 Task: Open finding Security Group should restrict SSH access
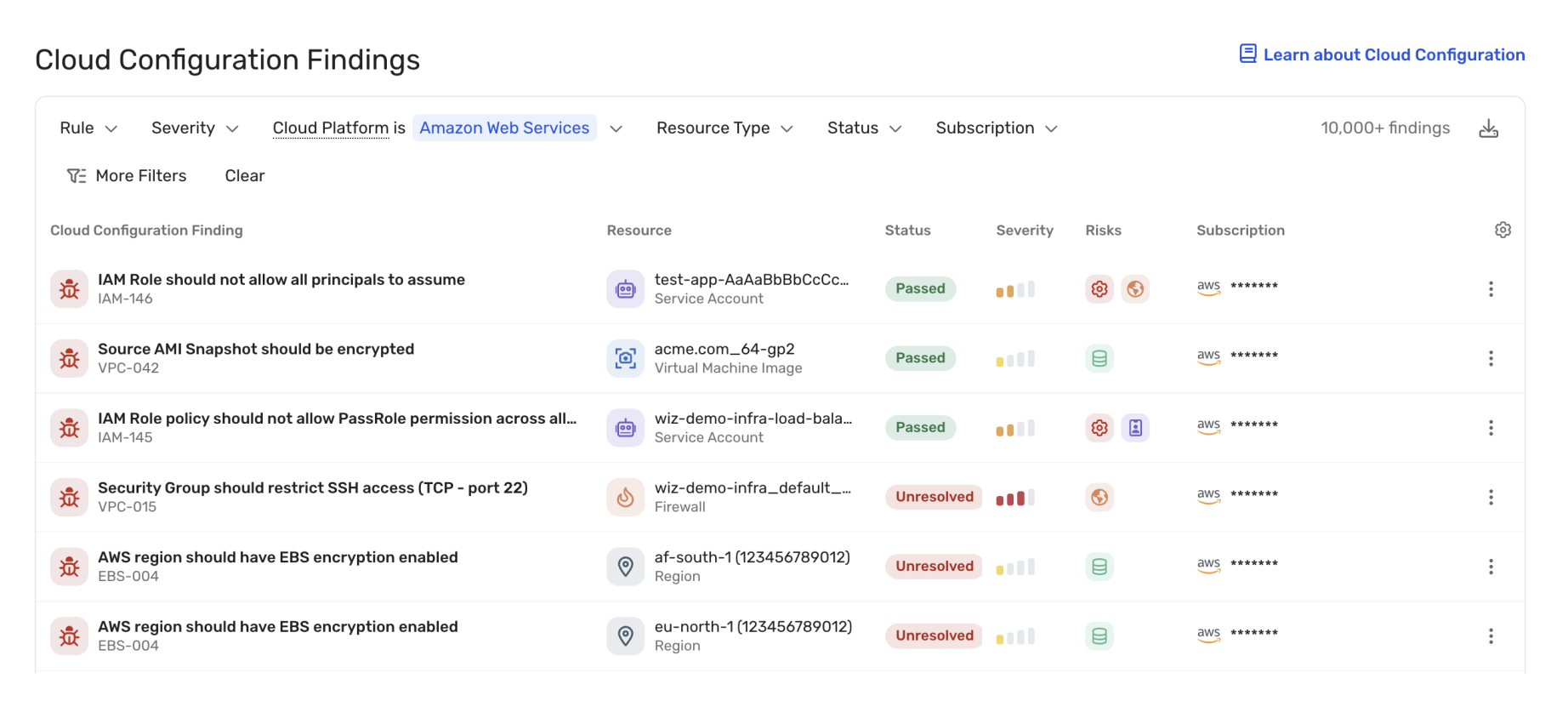pos(313,488)
